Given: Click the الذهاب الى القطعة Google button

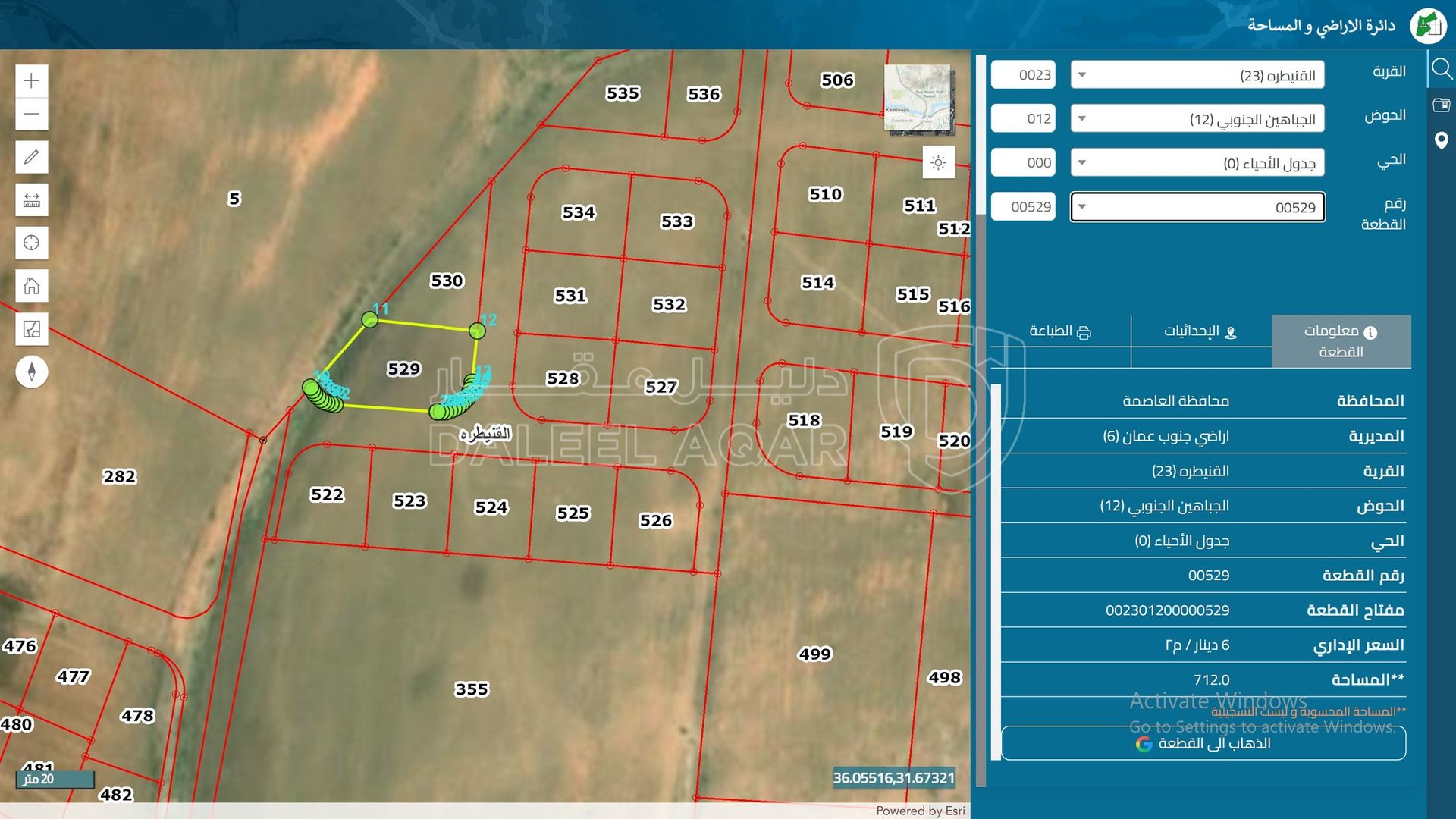Looking at the screenshot, I should (1203, 743).
